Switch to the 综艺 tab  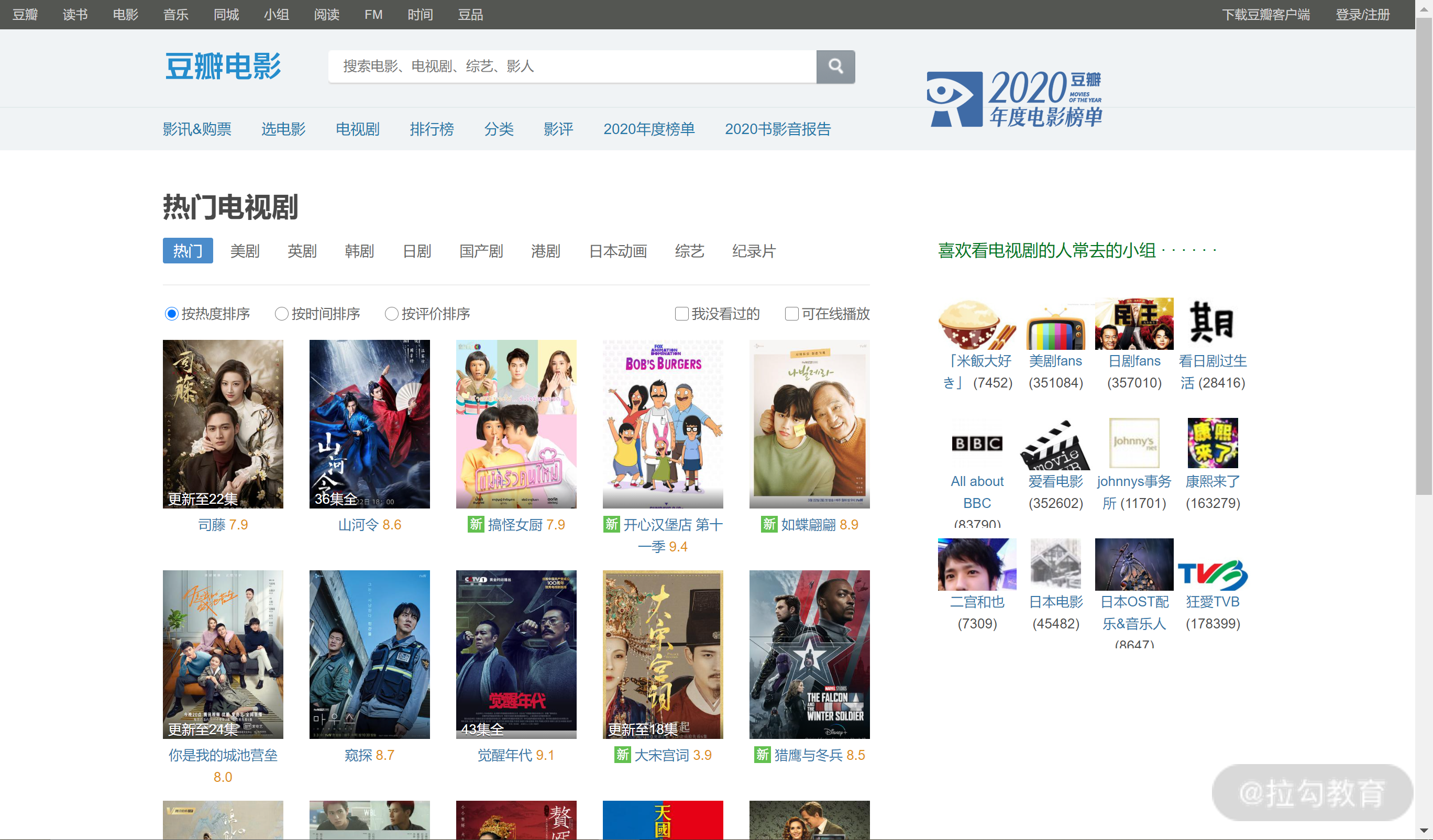coord(690,251)
